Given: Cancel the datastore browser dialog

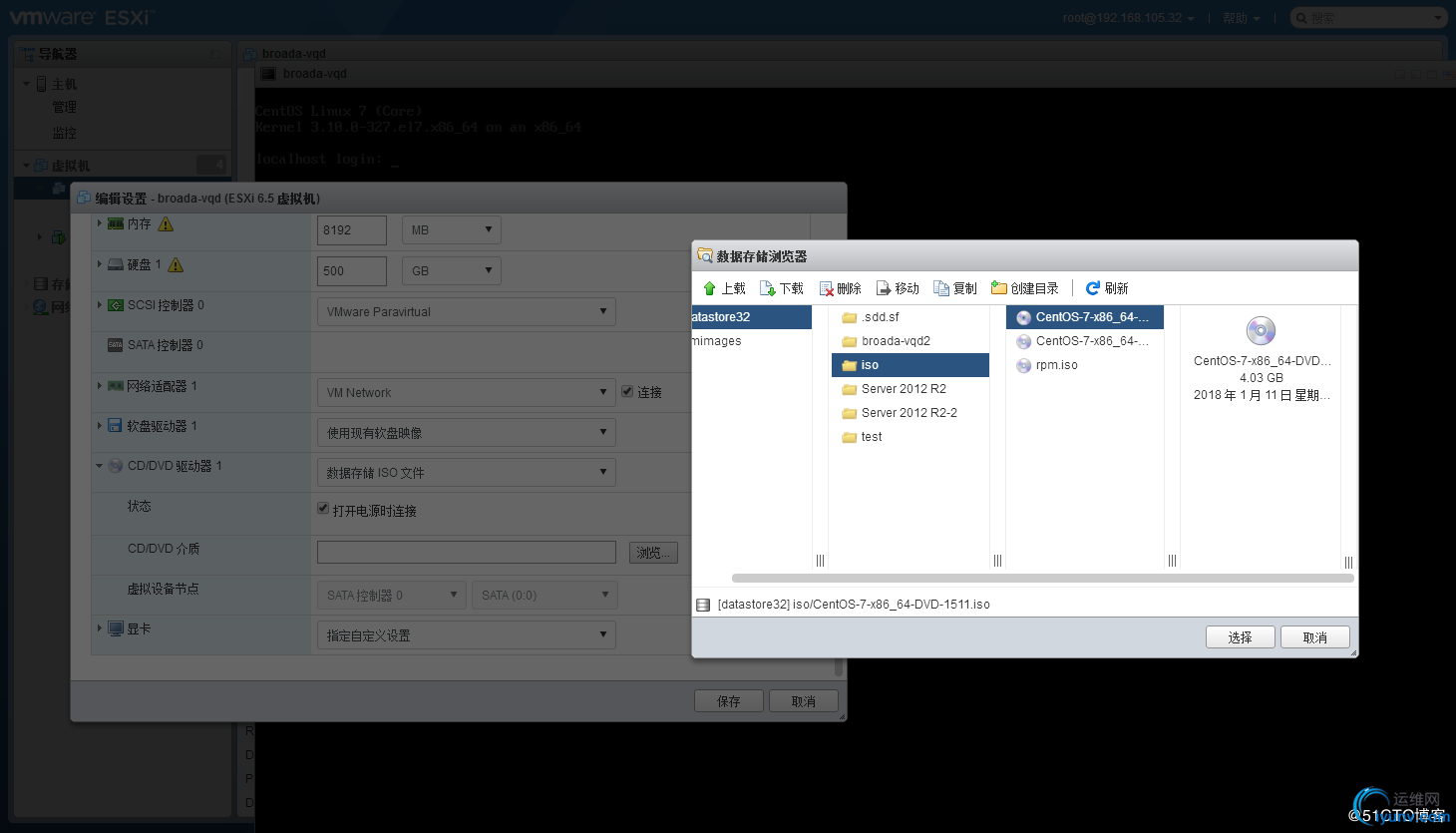Looking at the screenshot, I should coord(1315,637).
